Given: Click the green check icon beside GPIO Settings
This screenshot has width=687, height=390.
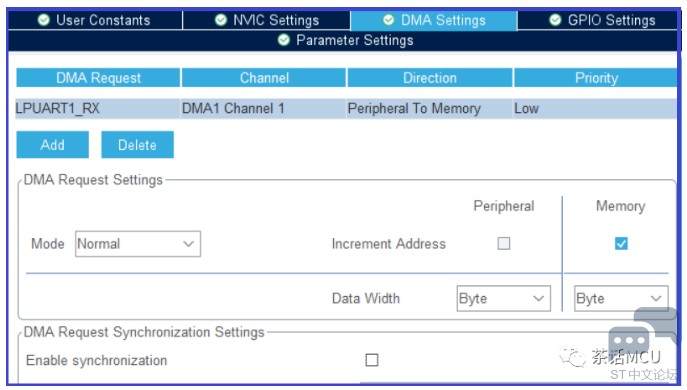Looking at the screenshot, I should coord(555,20).
